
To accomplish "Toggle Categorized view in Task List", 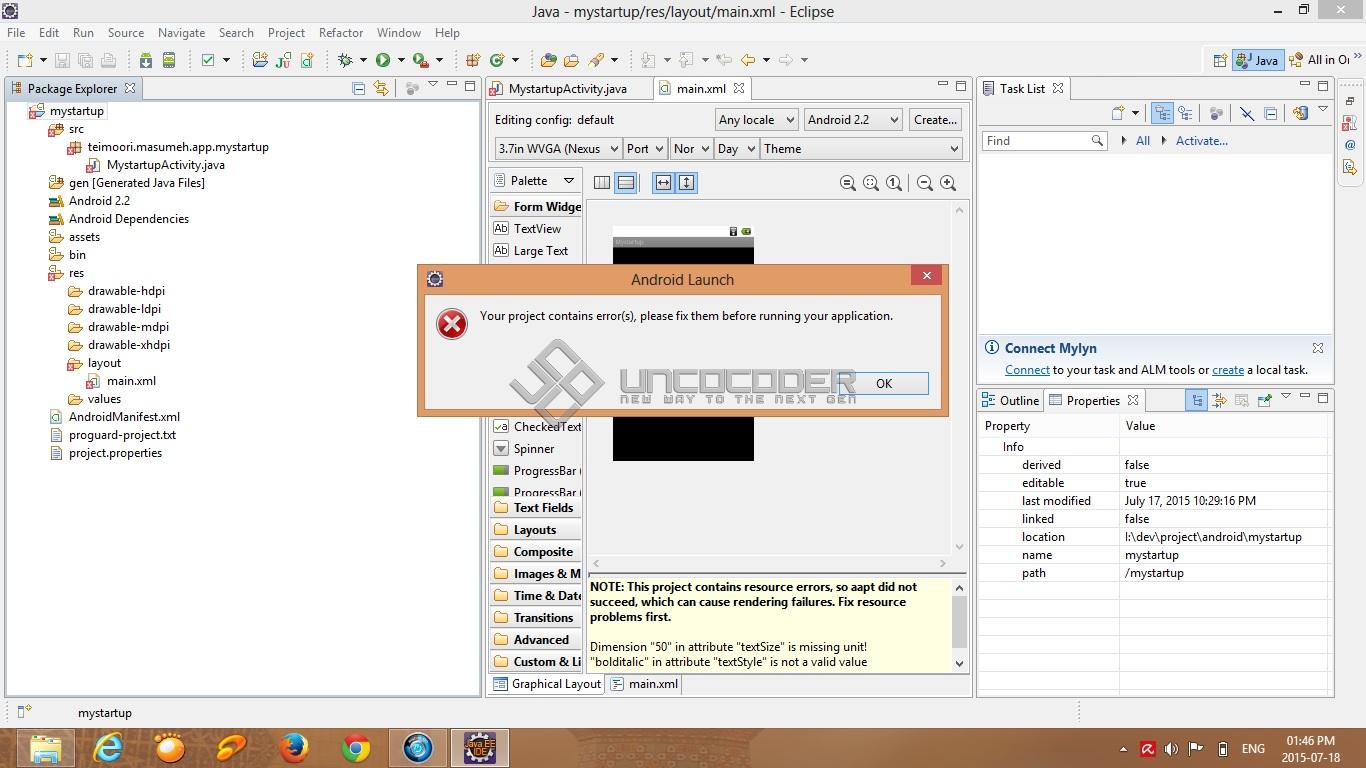I will [1162, 113].
